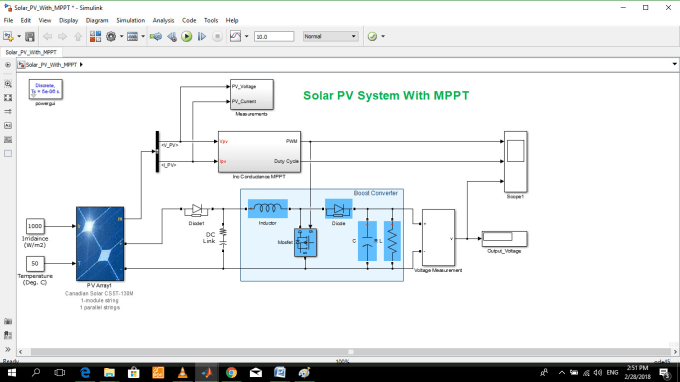
Task: Select the Inc Conductance MPPT block
Action: click(259, 152)
